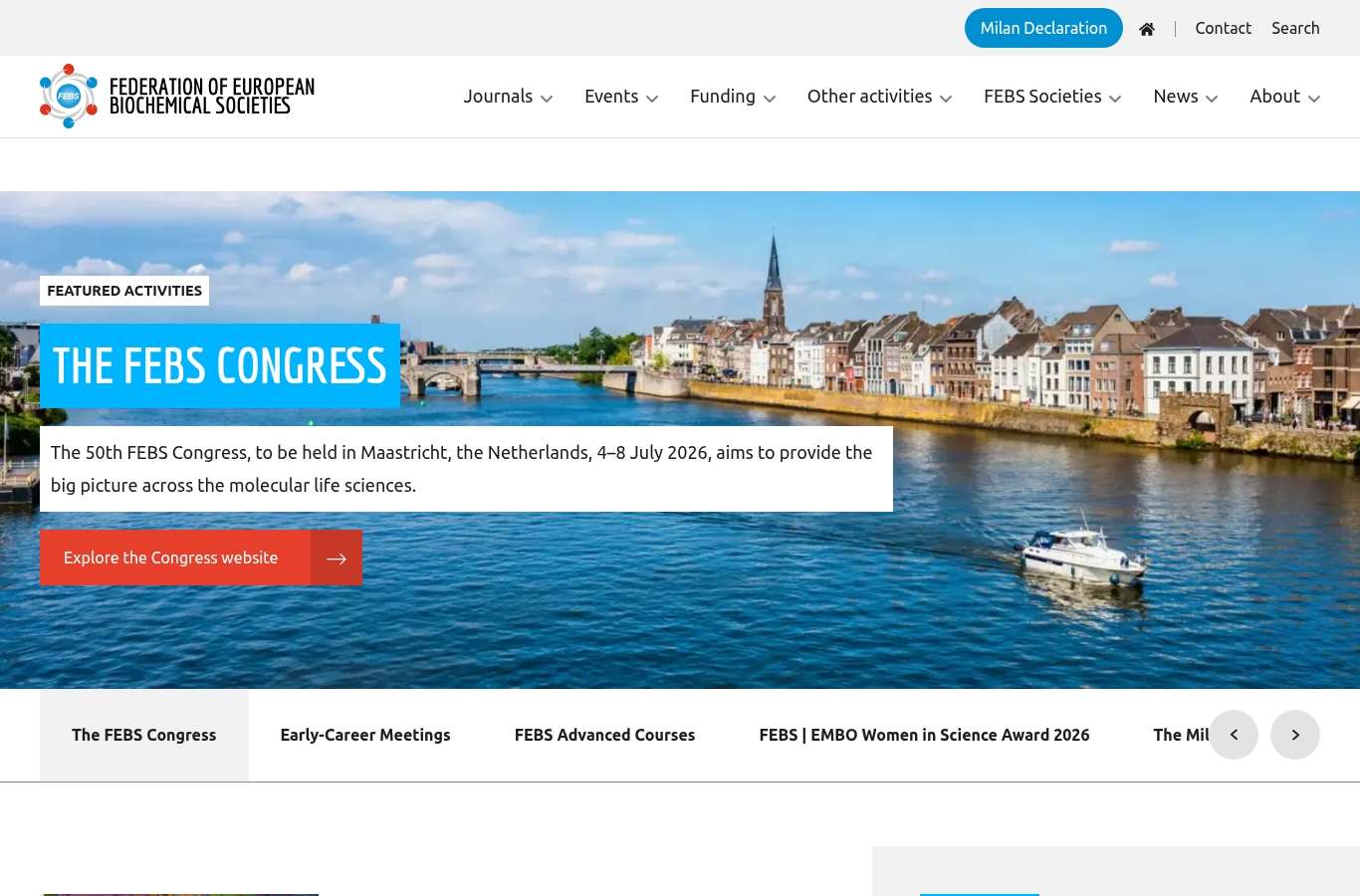1360x896 pixels.
Task: Click the arrow icon on Explore button
Action: tap(337, 558)
